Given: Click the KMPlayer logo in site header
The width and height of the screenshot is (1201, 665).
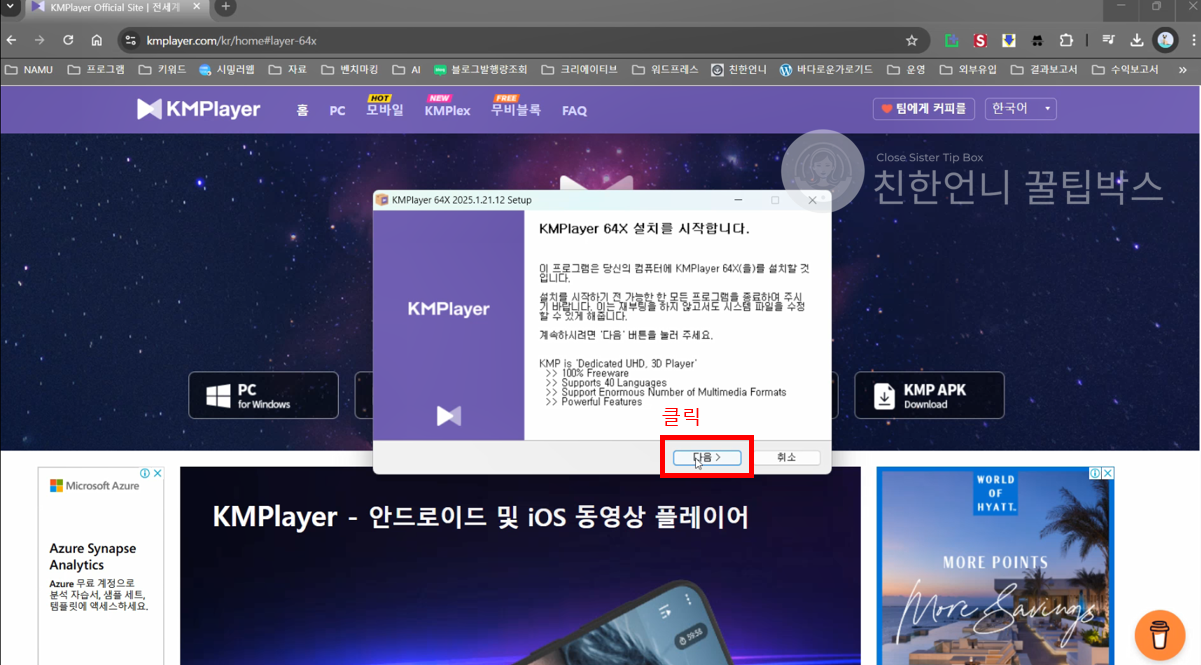Looking at the screenshot, I should [198, 109].
